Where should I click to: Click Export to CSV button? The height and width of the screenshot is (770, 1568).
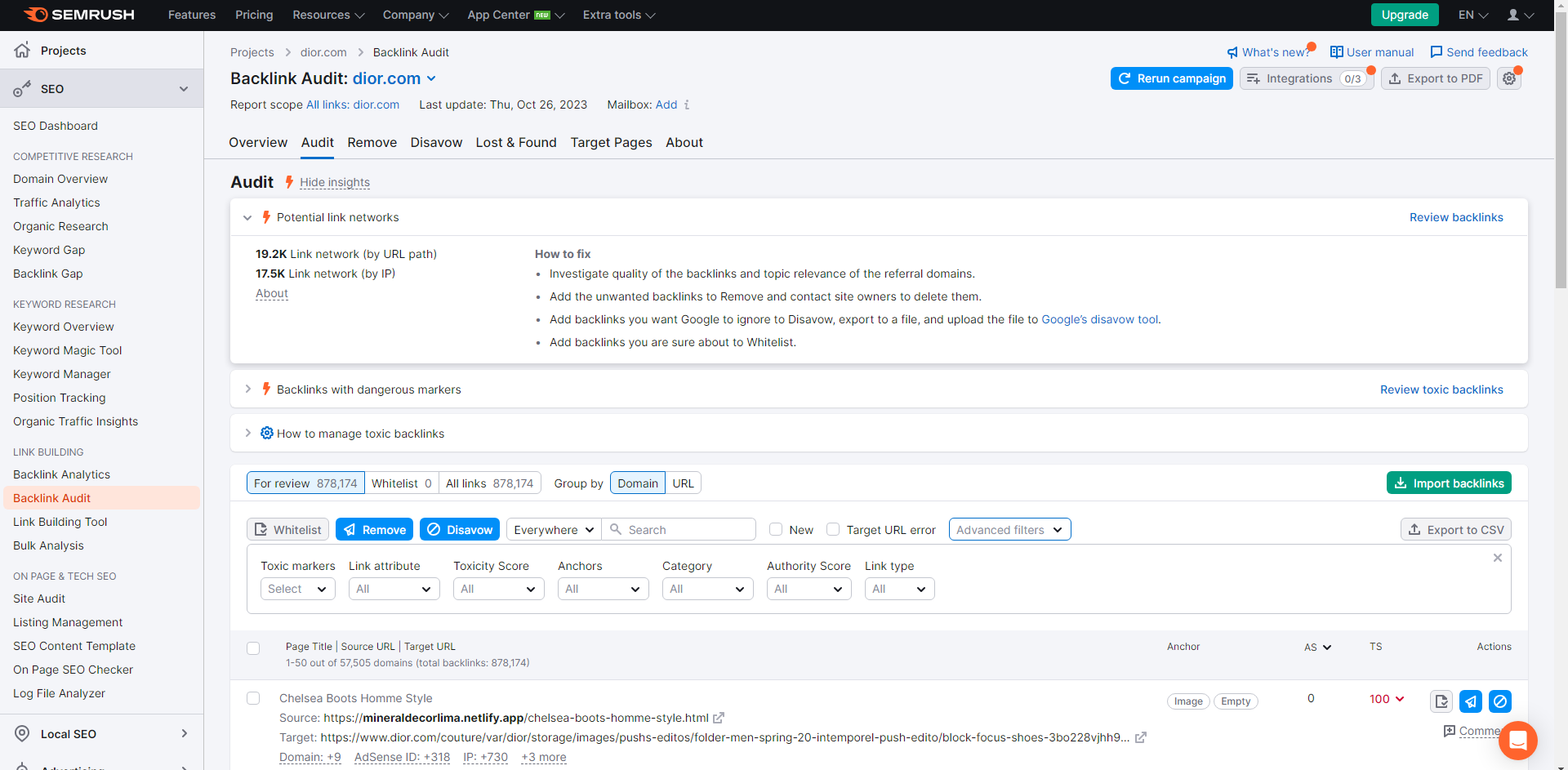(x=1456, y=529)
